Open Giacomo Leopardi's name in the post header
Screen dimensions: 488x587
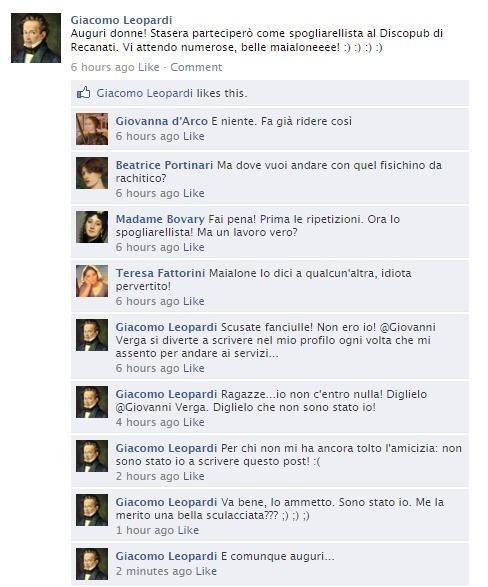pyautogui.click(x=122, y=20)
